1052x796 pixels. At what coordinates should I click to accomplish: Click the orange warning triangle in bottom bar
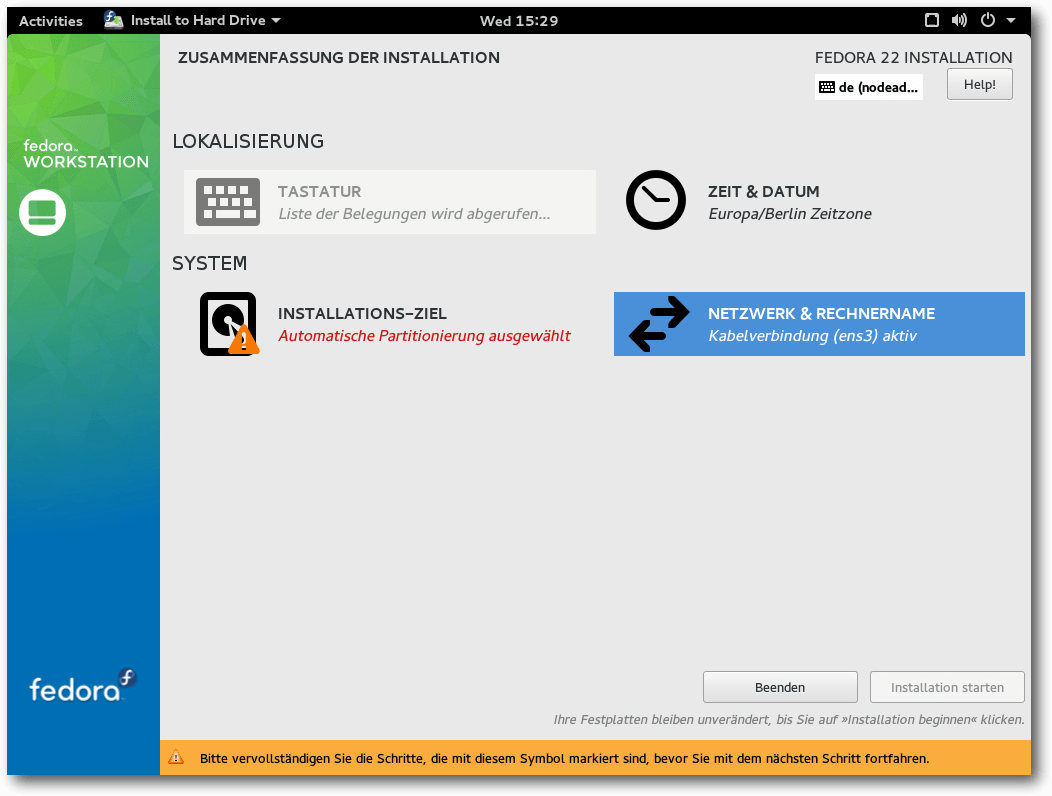point(176,758)
